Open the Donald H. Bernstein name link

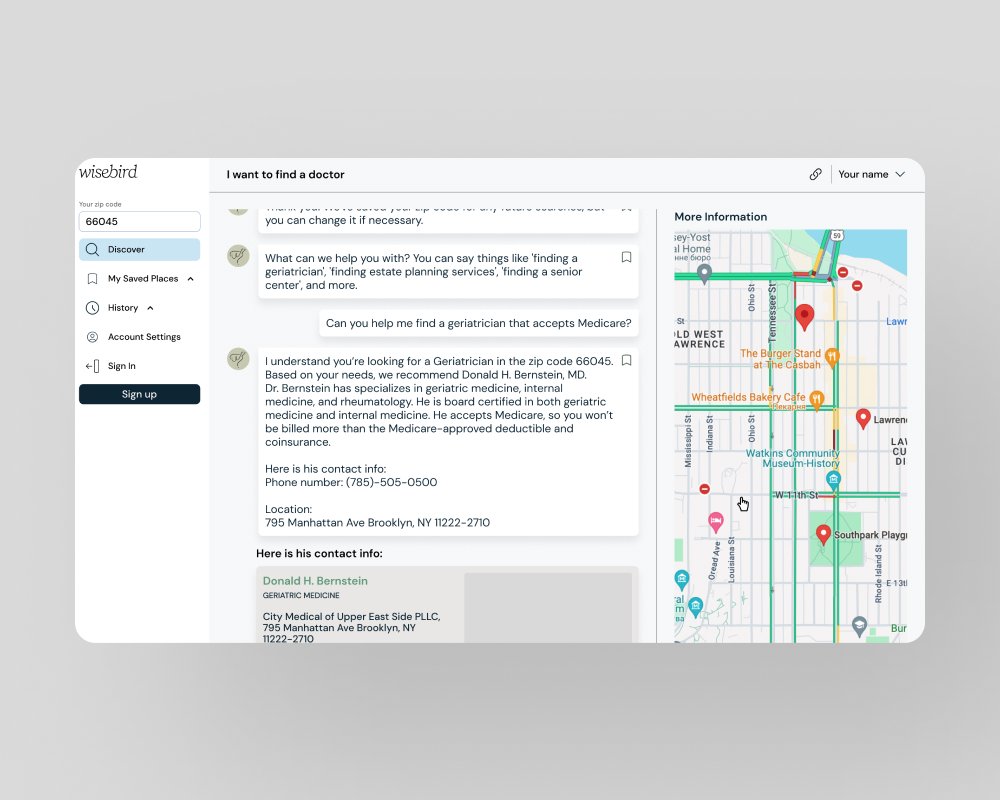315,581
